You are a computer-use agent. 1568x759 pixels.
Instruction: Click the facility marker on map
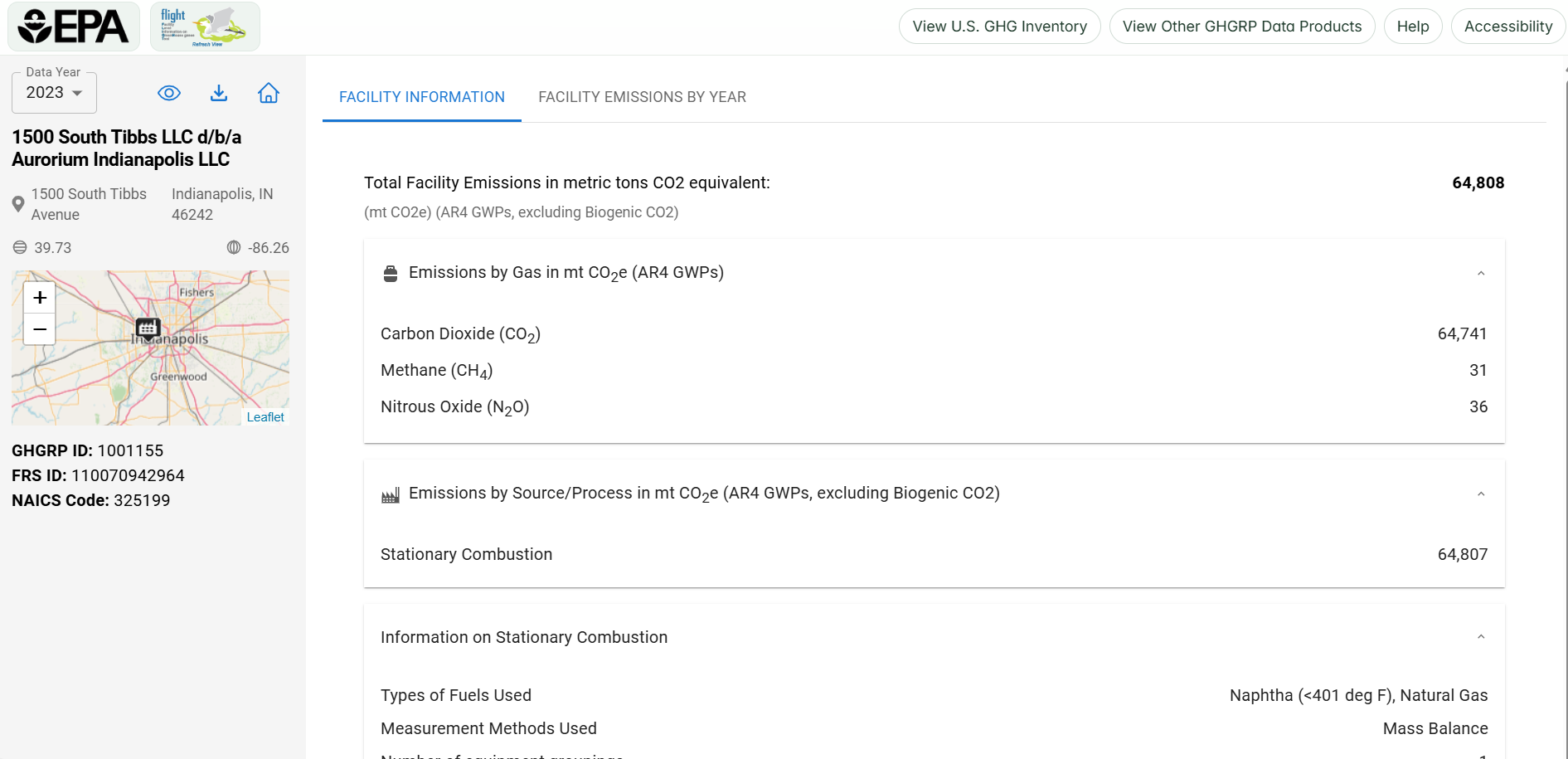(148, 328)
